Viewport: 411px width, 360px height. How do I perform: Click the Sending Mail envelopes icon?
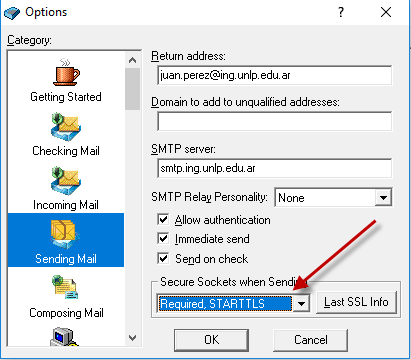point(65,234)
